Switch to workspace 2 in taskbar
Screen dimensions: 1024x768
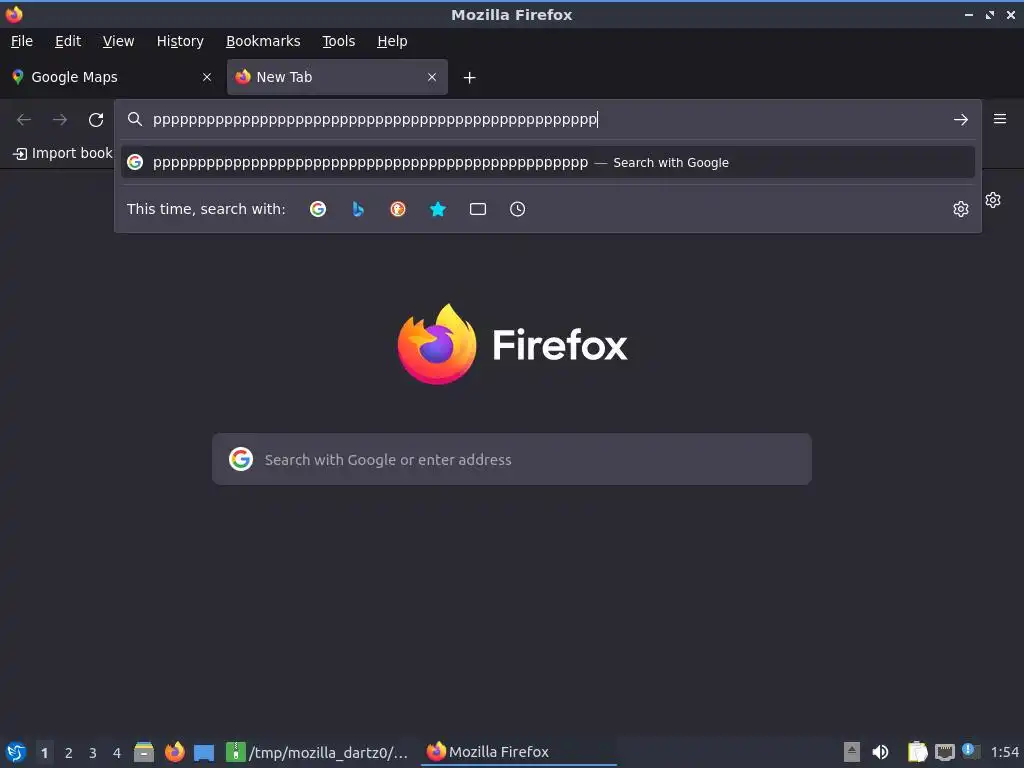[x=69, y=753]
